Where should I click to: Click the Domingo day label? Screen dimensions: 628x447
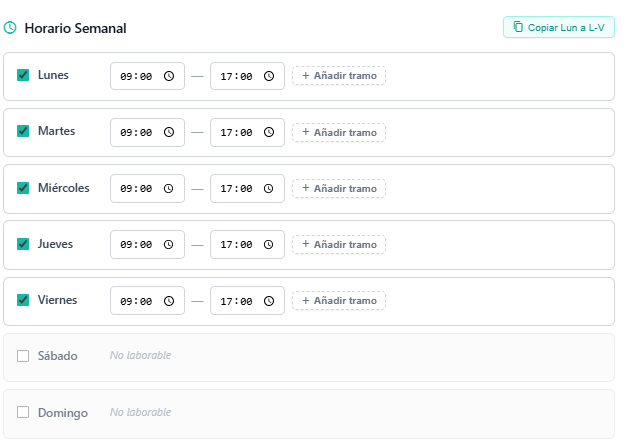click(63, 413)
